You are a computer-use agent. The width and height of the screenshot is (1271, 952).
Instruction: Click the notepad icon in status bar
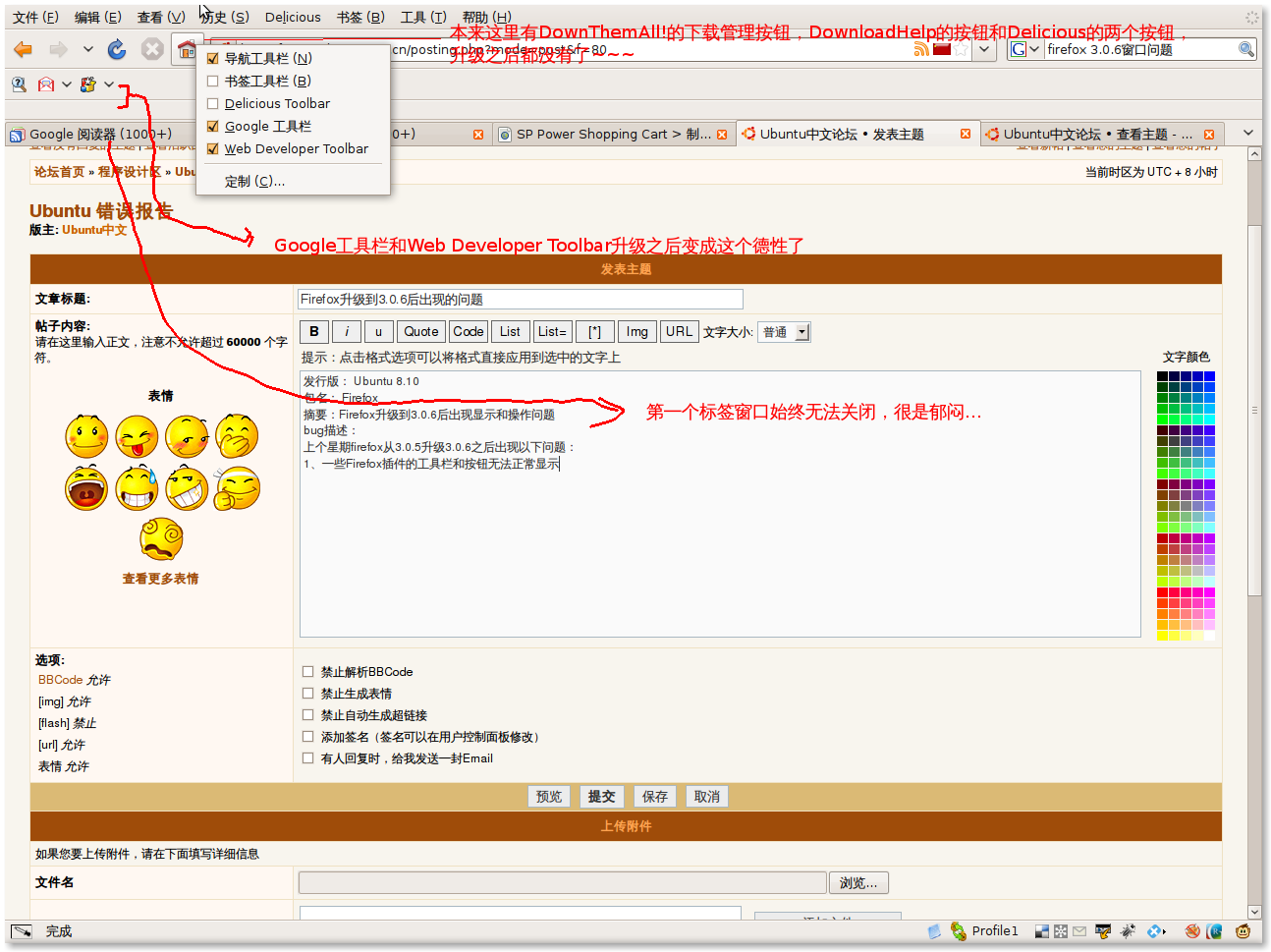click(934, 931)
